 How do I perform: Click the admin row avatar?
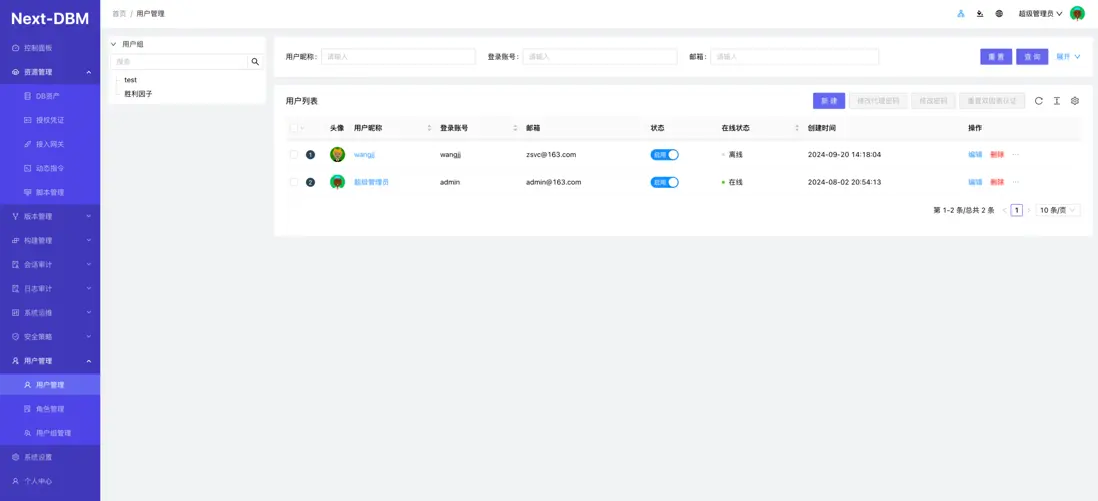[338, 182]
